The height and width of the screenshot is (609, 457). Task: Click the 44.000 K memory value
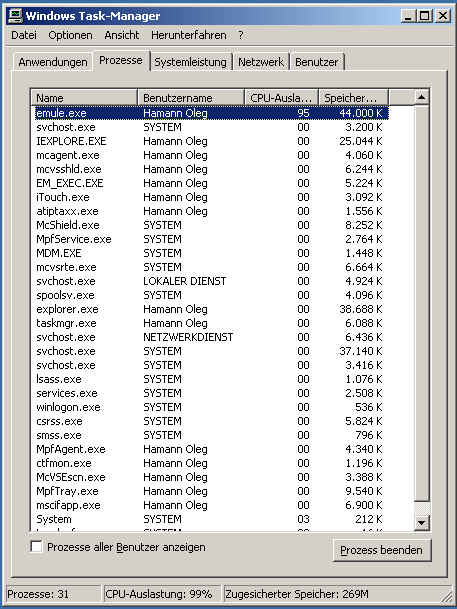361,113
